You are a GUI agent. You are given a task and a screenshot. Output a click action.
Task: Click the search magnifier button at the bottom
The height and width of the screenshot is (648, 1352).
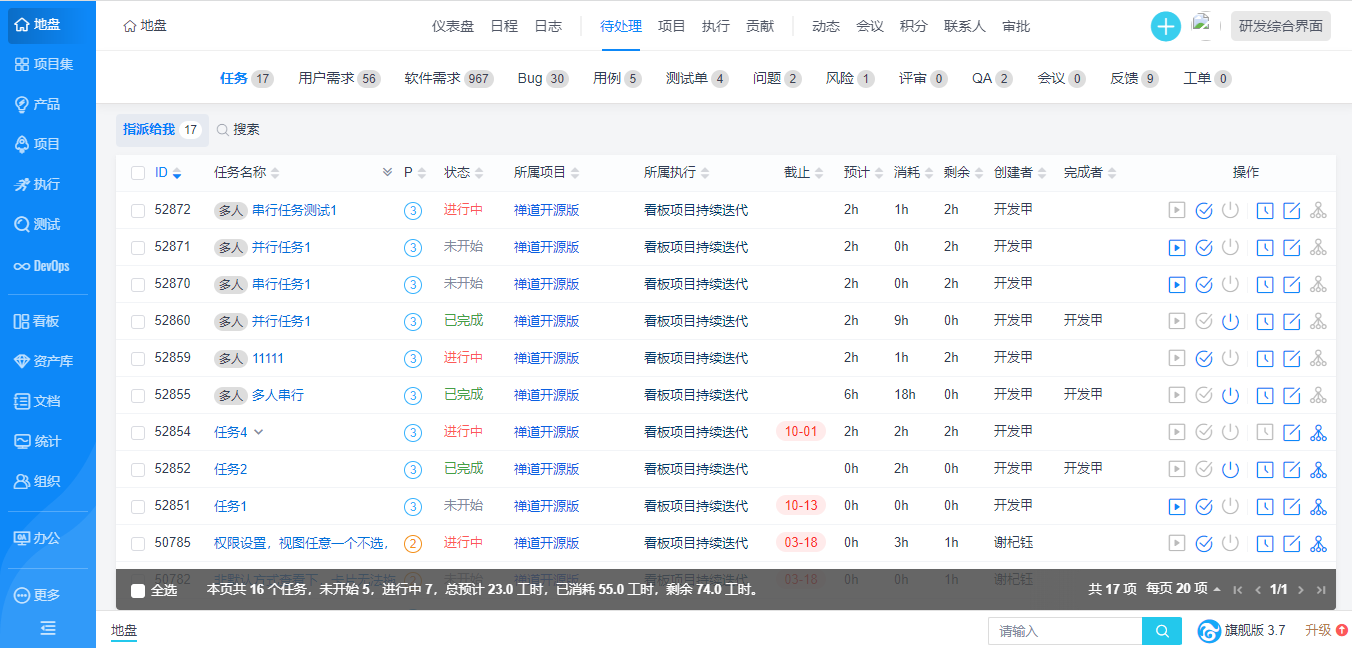1162,631
